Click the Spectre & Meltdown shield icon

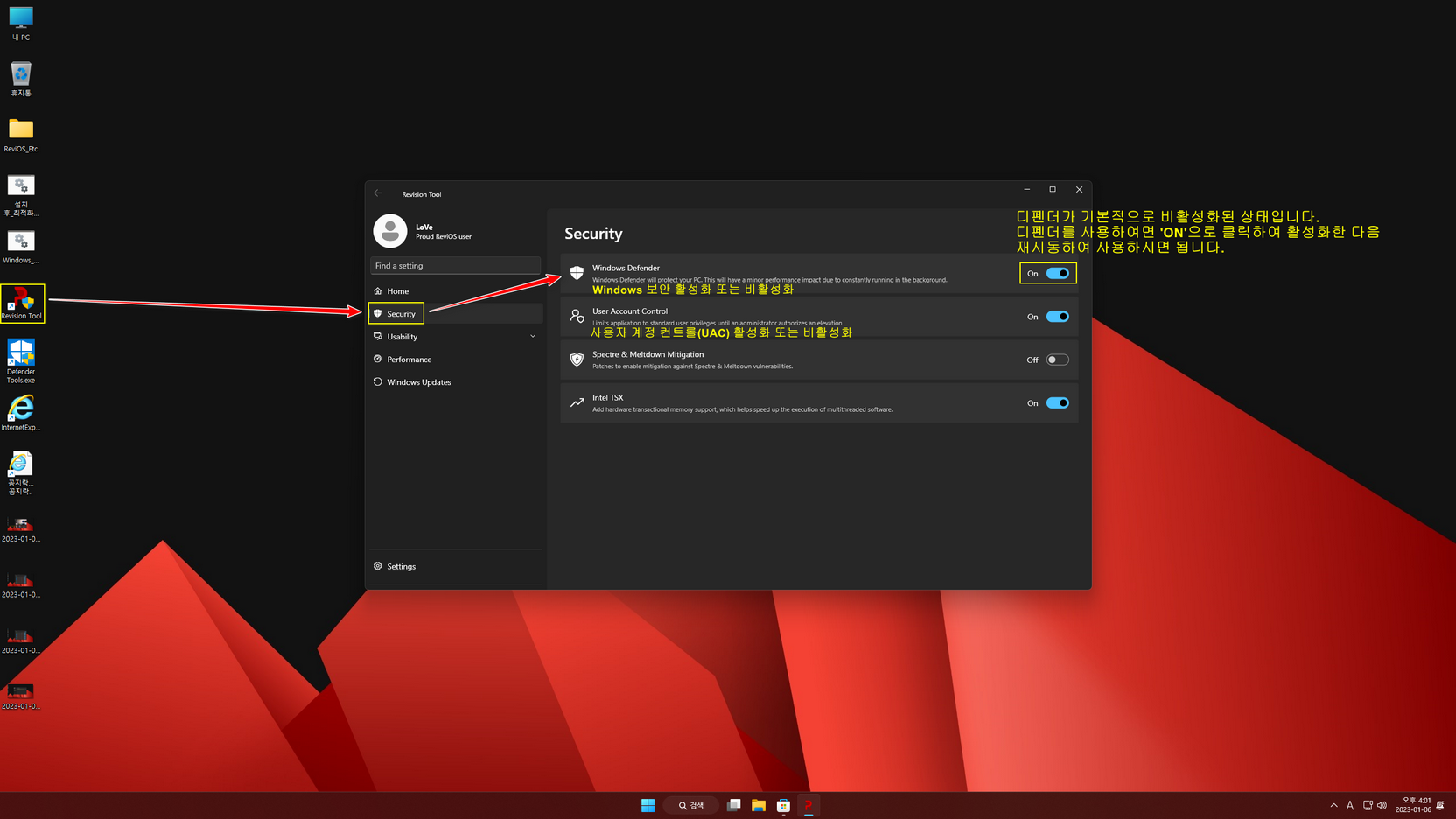[x=577, y=360]
